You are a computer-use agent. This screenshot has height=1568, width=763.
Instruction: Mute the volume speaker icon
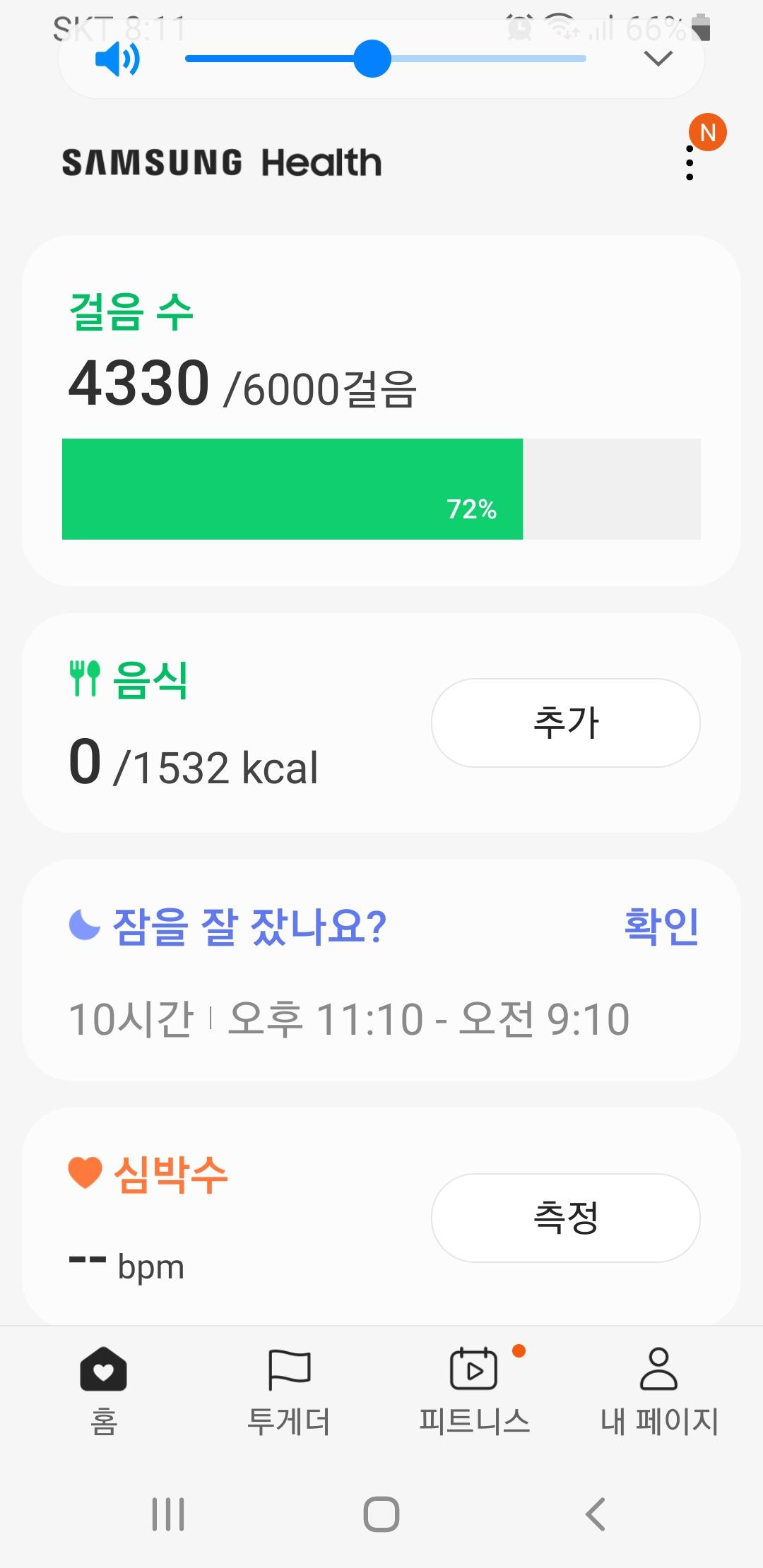[117, 59]
